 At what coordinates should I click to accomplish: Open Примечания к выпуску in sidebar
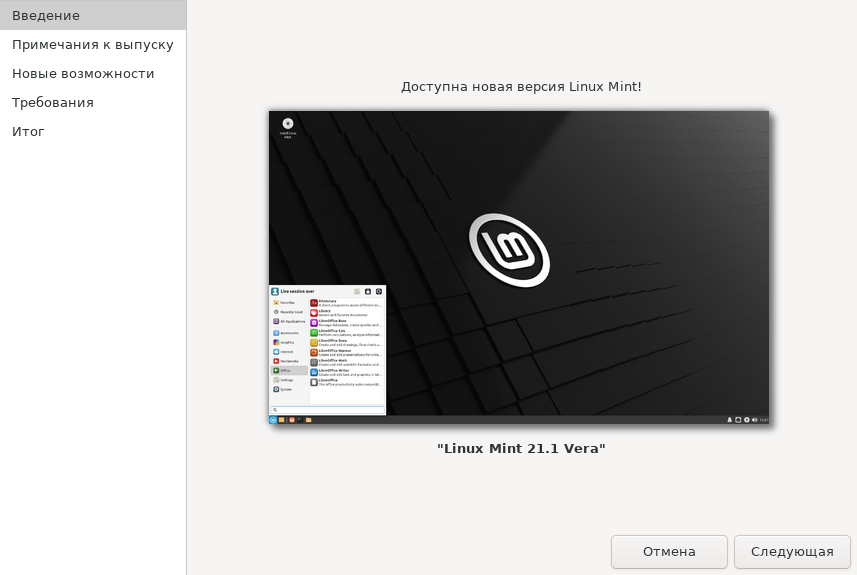tap(93, 44)
